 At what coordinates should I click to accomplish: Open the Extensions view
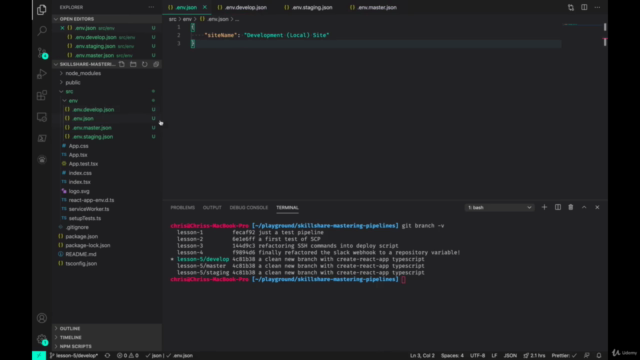tap(42, 96)
